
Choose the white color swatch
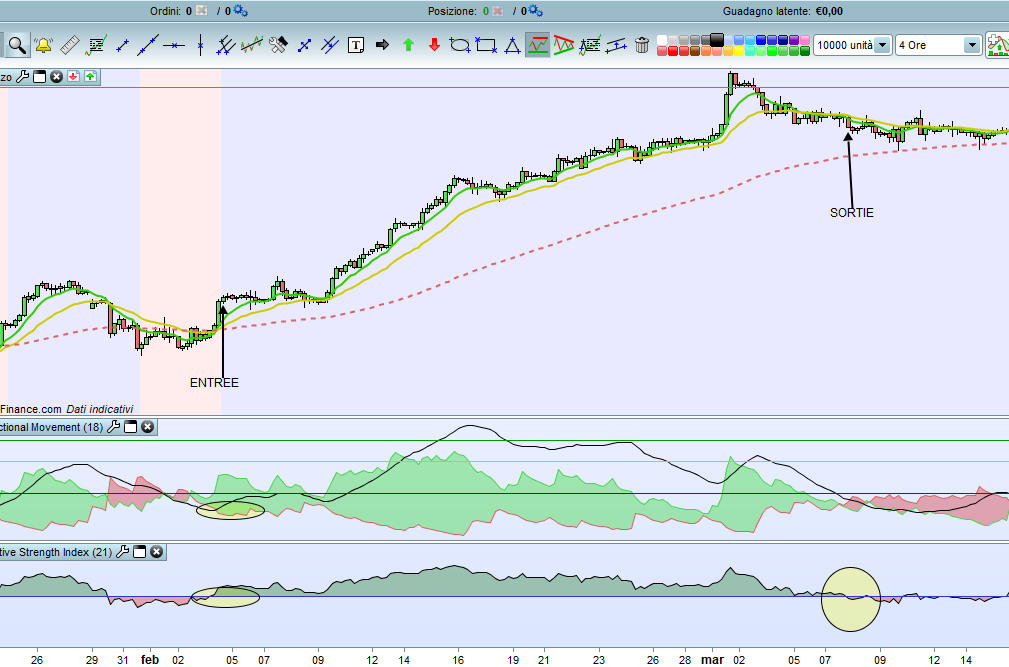coord(662,40)
